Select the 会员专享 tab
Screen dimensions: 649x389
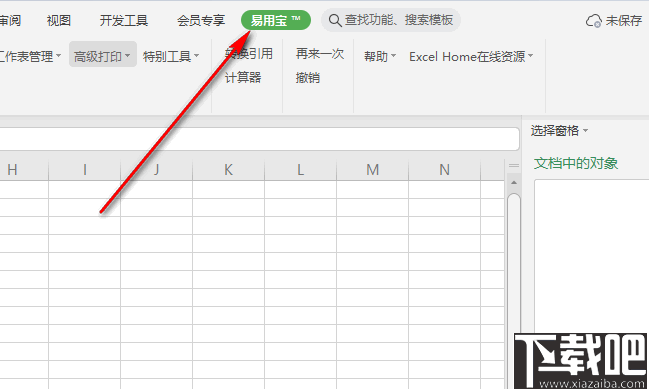pos(201,20)
